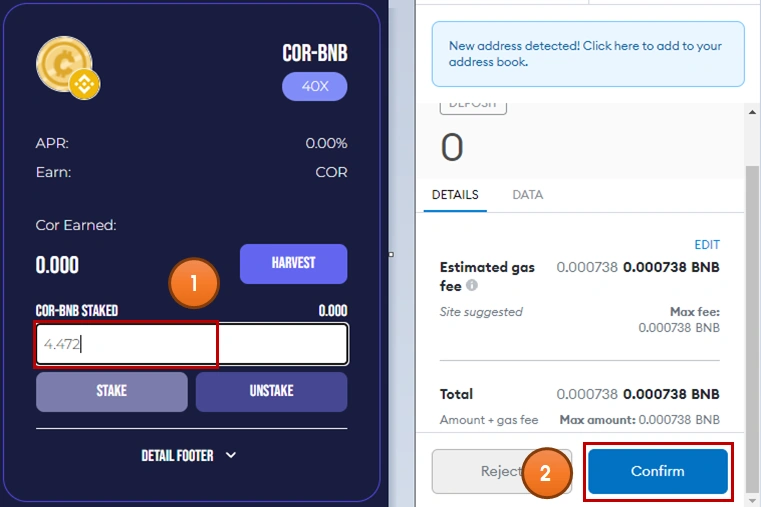Click the HARVEST button
The image size is (761, 507).
pos(294,263)
